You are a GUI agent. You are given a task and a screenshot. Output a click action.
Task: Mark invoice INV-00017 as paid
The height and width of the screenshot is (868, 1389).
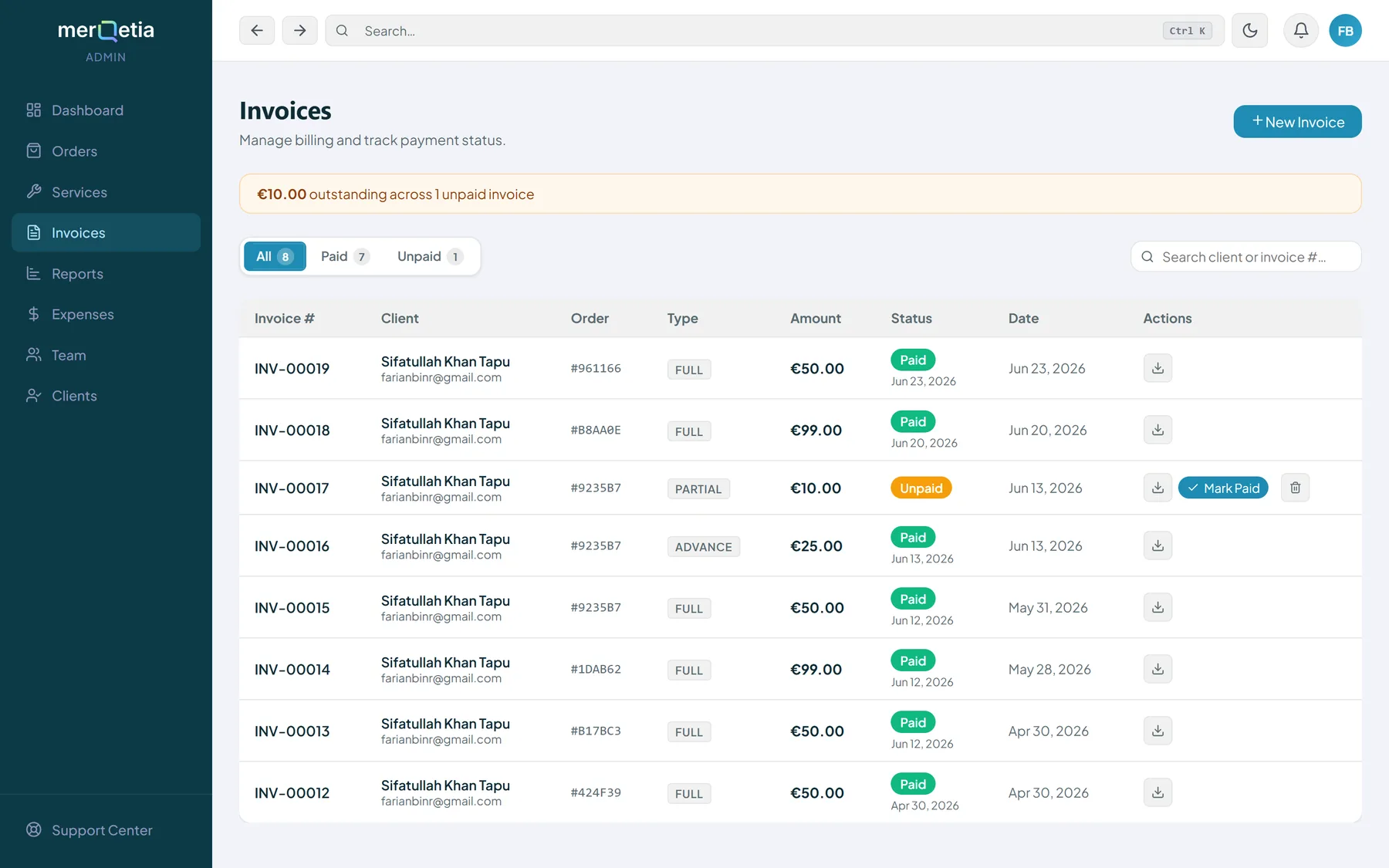point(1223,488)
